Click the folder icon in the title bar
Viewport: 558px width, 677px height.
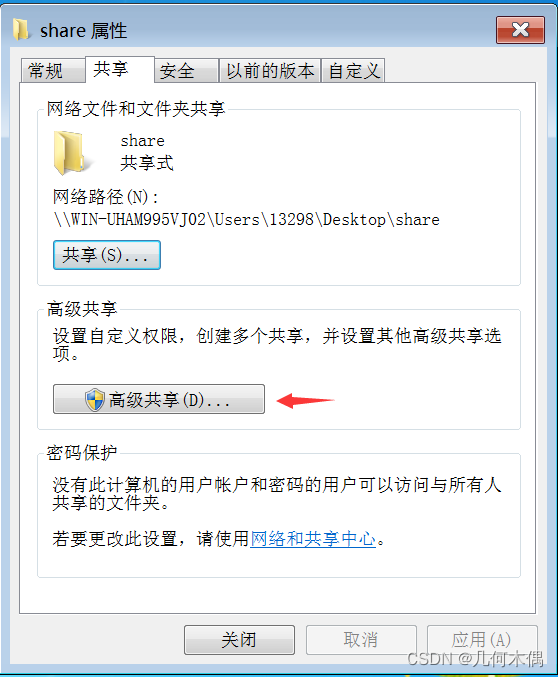pos(20,29)
